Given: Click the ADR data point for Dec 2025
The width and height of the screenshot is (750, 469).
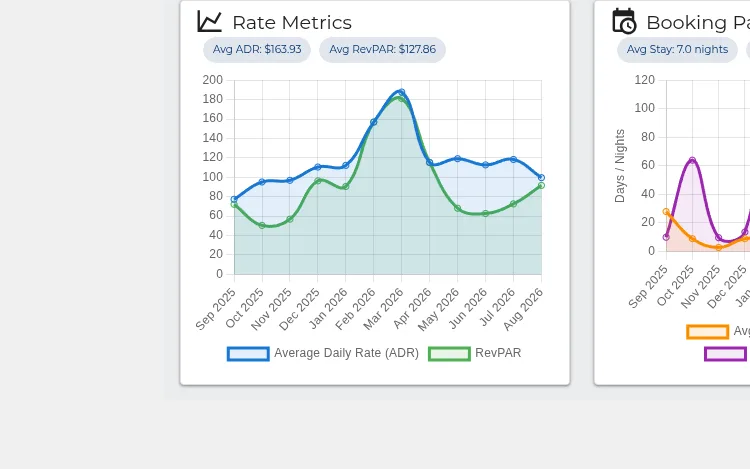Looking at the screenshot, I should click(x=318, y=167).
